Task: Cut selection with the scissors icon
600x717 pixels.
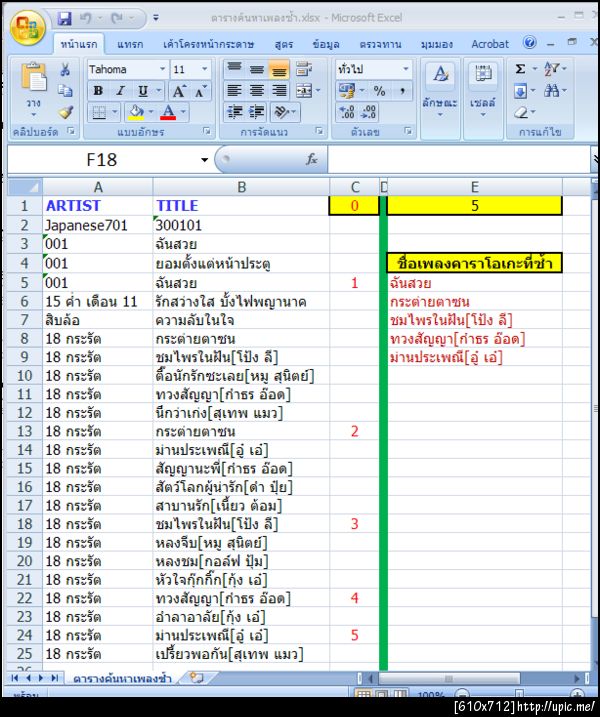Action: tap(65, 70)
